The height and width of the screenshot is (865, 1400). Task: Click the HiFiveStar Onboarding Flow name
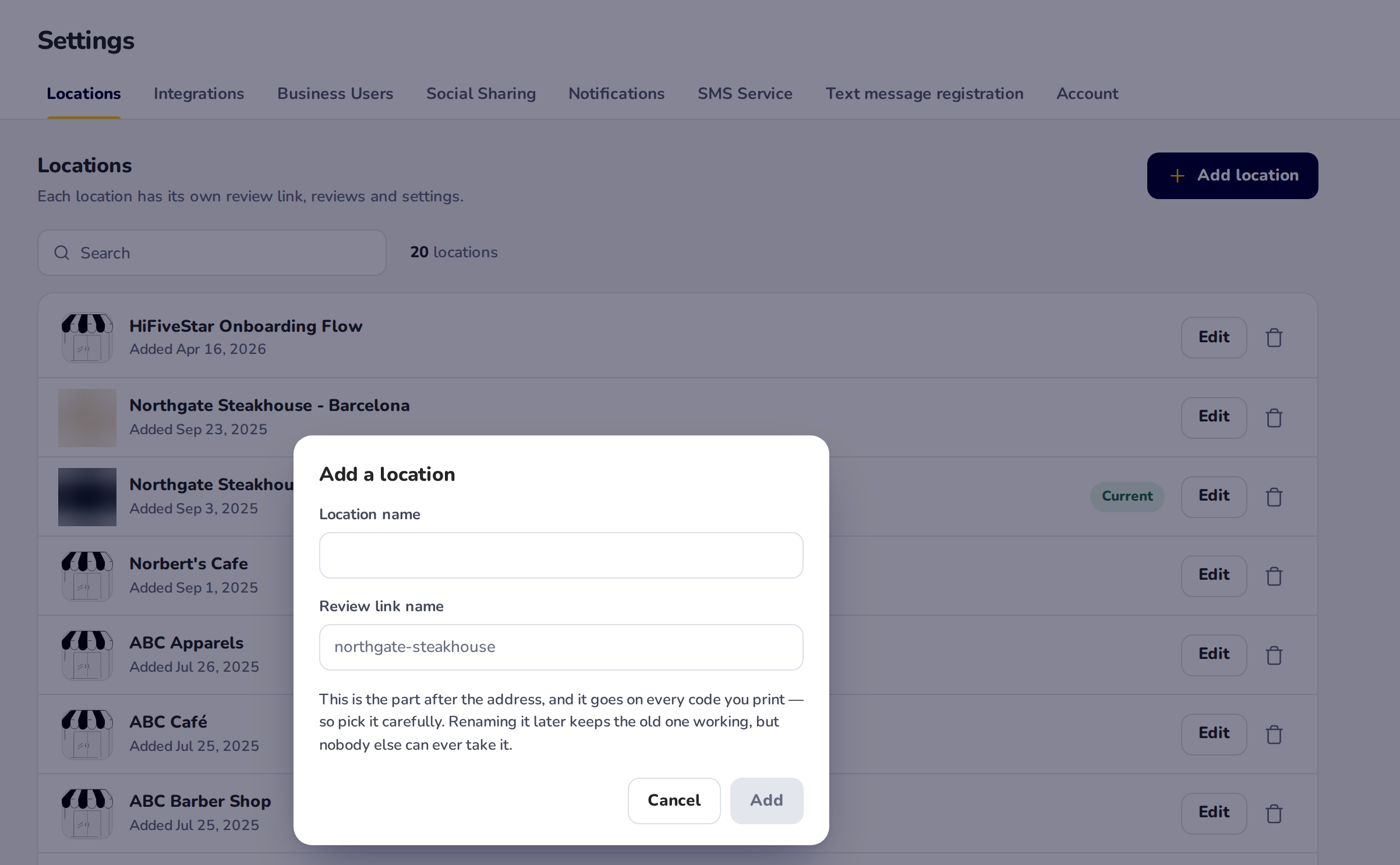[x=246, y=326]
